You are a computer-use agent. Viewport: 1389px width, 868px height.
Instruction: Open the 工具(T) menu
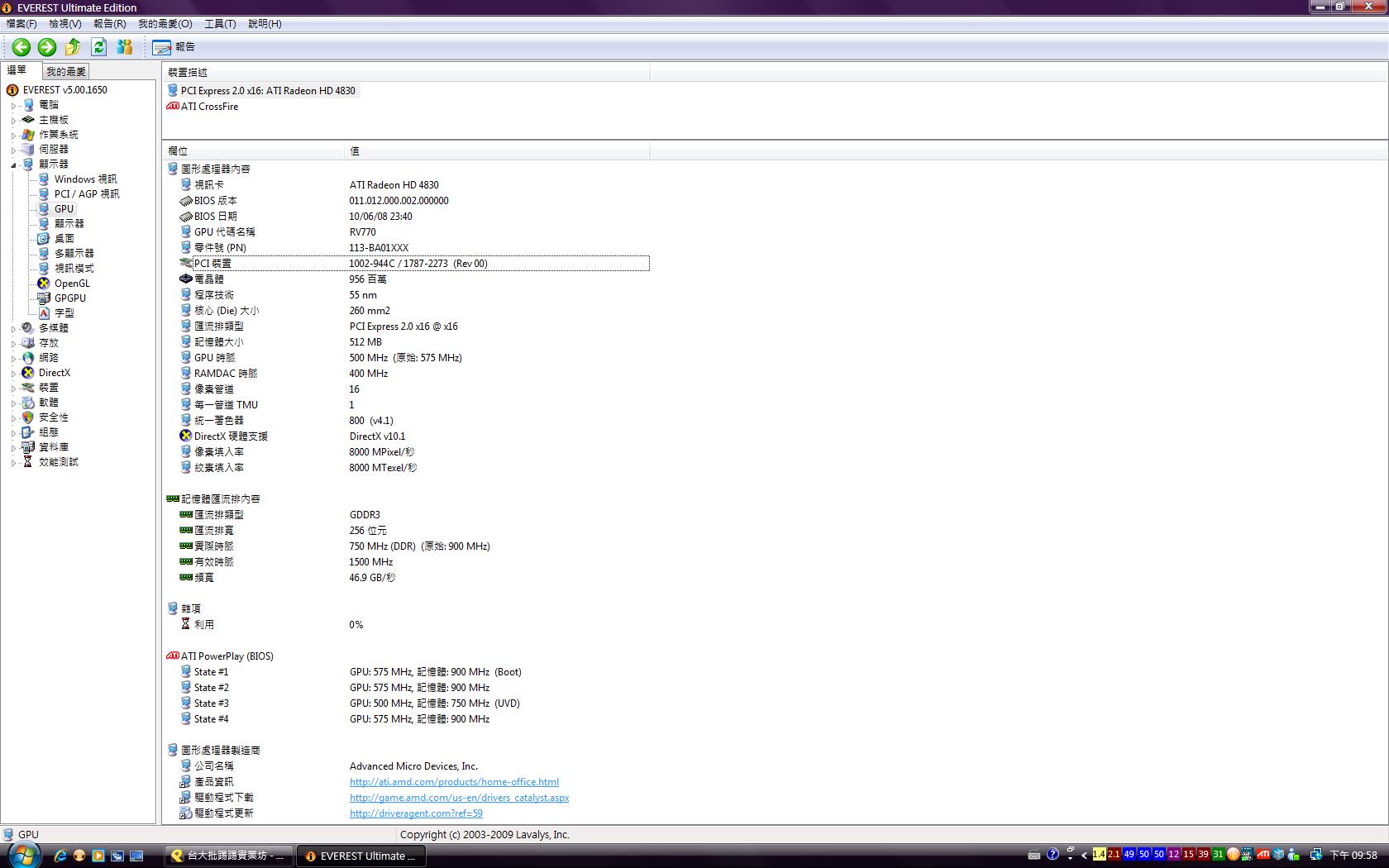click(x=220, y=24)
